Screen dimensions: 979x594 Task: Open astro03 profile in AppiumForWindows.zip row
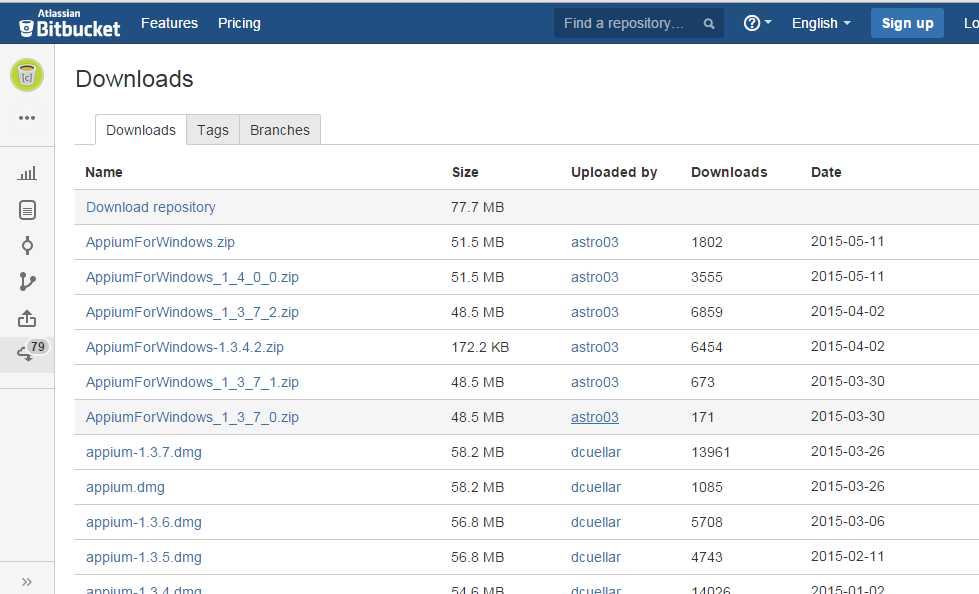pyautogui.click(x=594, y=242)
